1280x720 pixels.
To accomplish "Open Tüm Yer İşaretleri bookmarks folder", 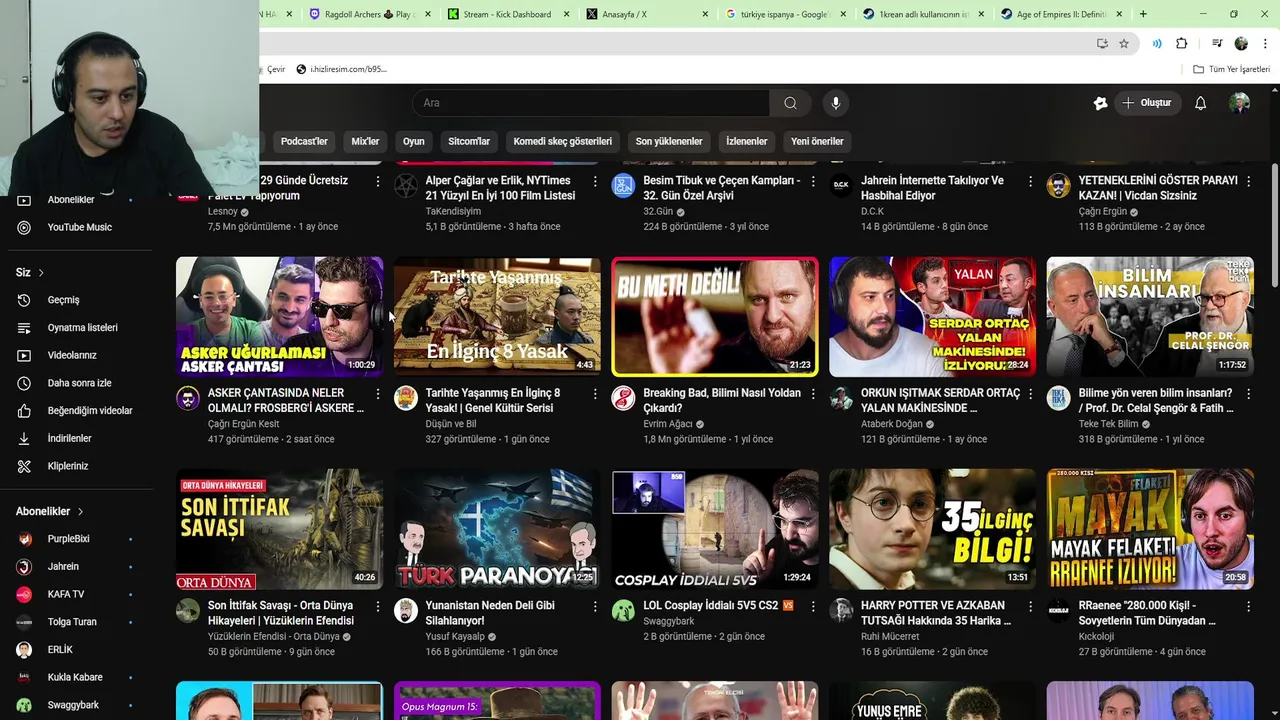I will (1232, 69).
